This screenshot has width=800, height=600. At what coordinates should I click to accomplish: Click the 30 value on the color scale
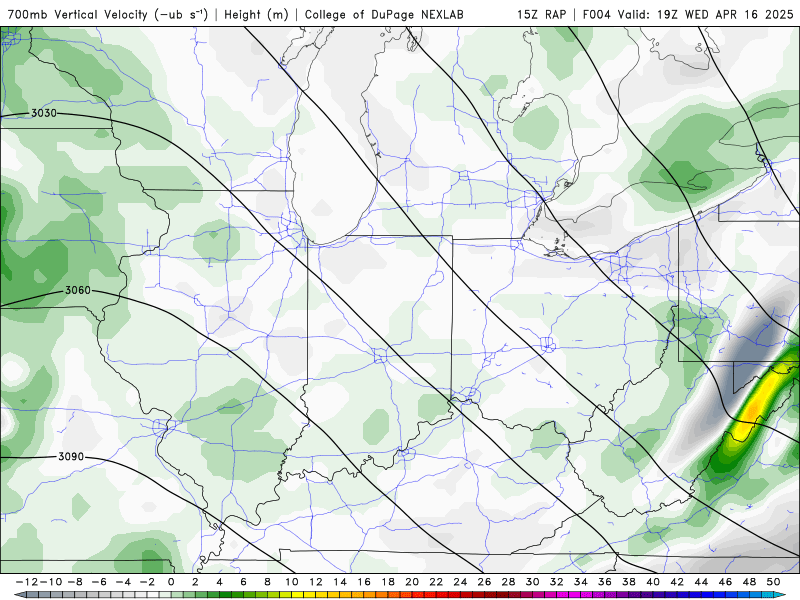[x=533, y=582]
